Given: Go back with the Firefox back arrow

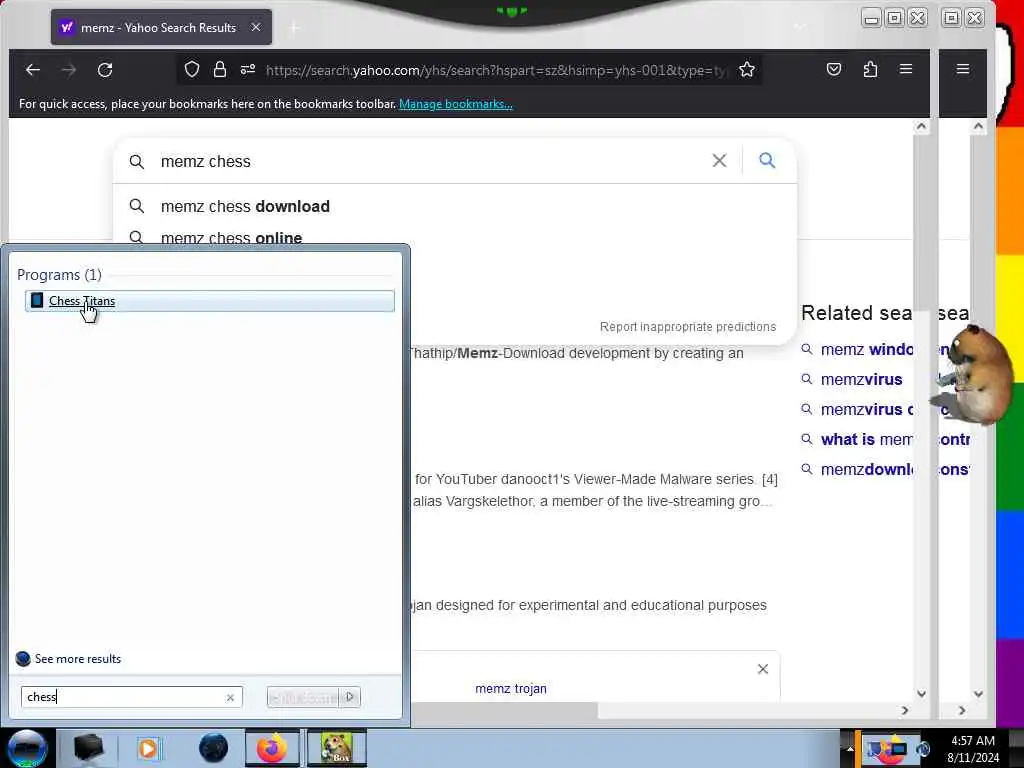Looking at the screenshot, I should click(33, 69).
